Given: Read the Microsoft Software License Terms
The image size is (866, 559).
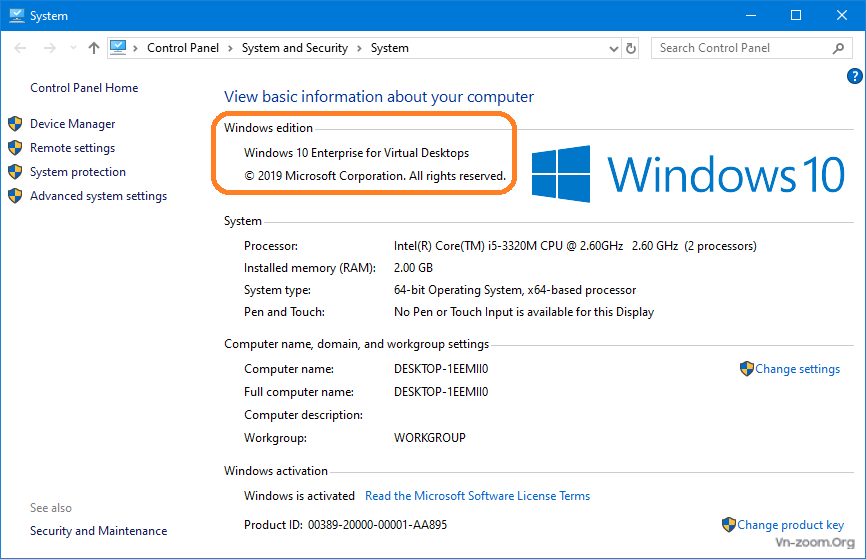Looking at the screenshot, I should pos(477,496).
